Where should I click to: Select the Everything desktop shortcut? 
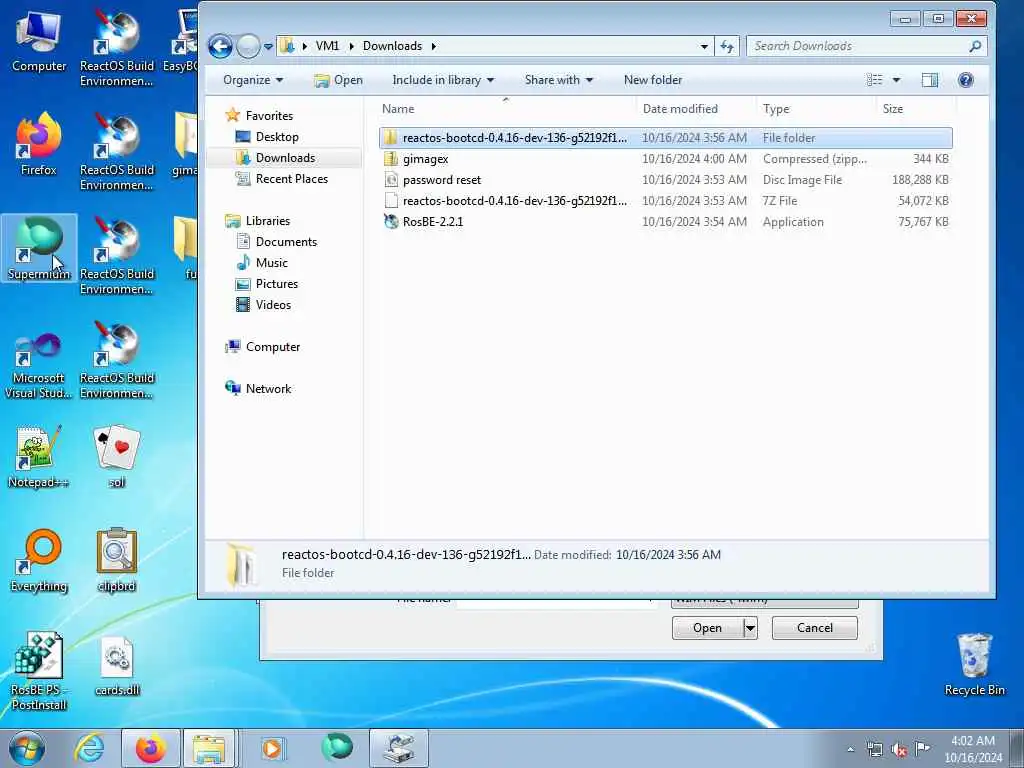point(39,560)
